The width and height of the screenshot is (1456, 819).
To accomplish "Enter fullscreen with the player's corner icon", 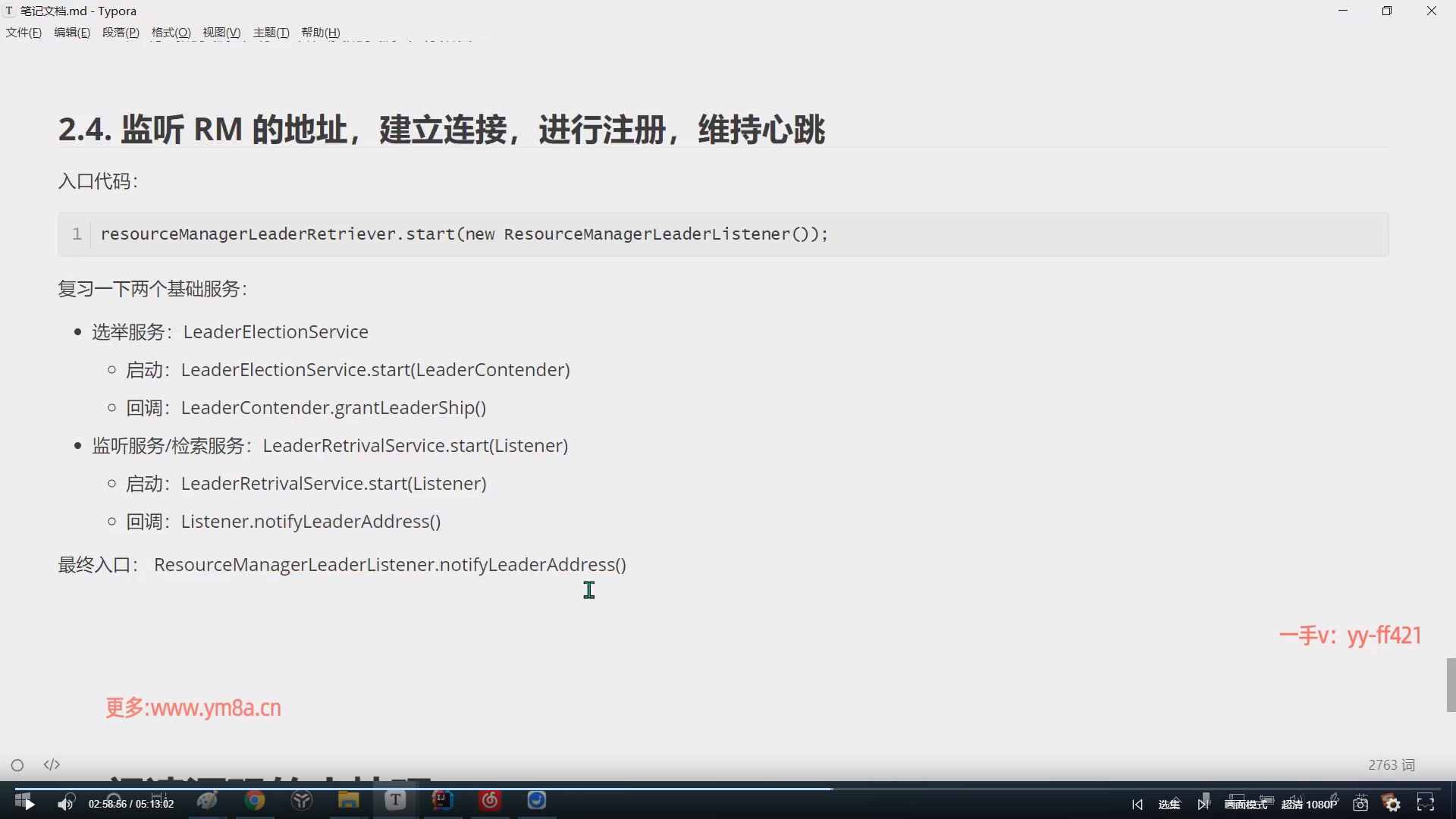I will [1426, 804].
